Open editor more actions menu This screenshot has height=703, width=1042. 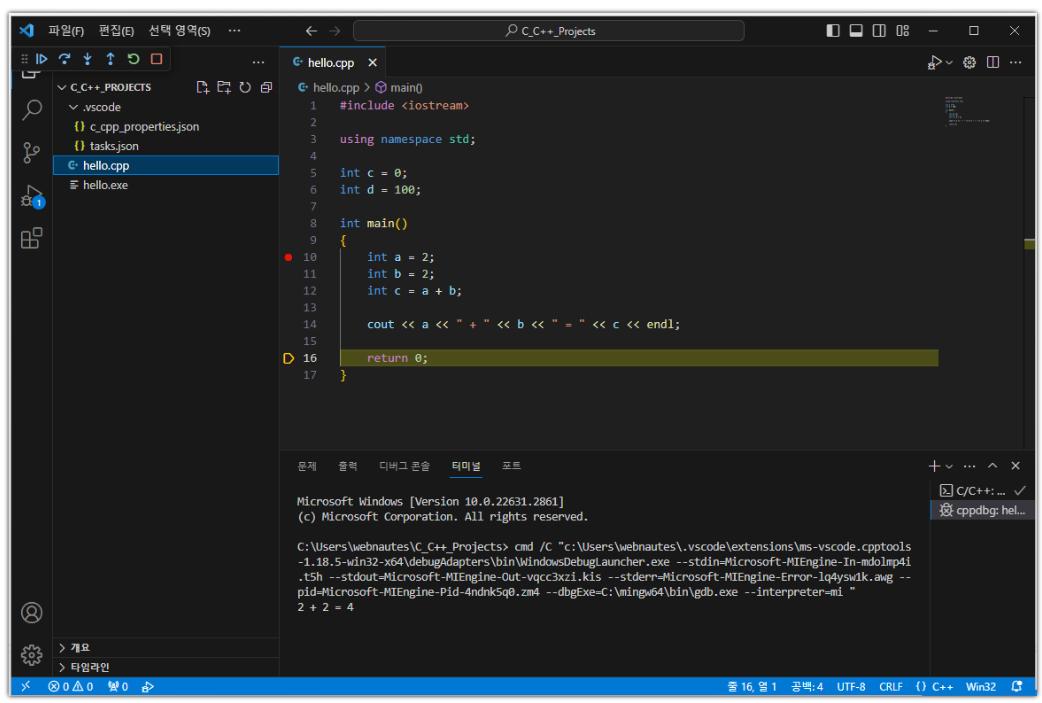coord(1015,62)
